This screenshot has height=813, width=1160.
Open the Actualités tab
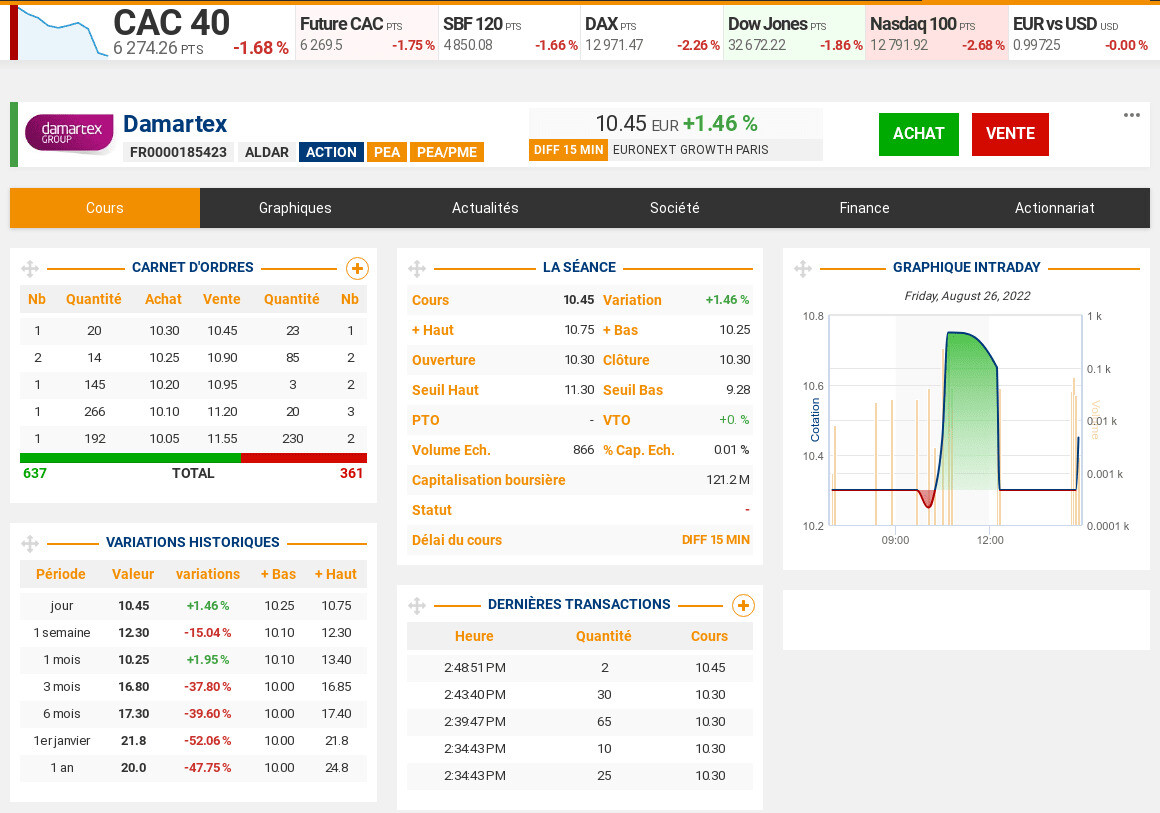click(x=485, y=208)
